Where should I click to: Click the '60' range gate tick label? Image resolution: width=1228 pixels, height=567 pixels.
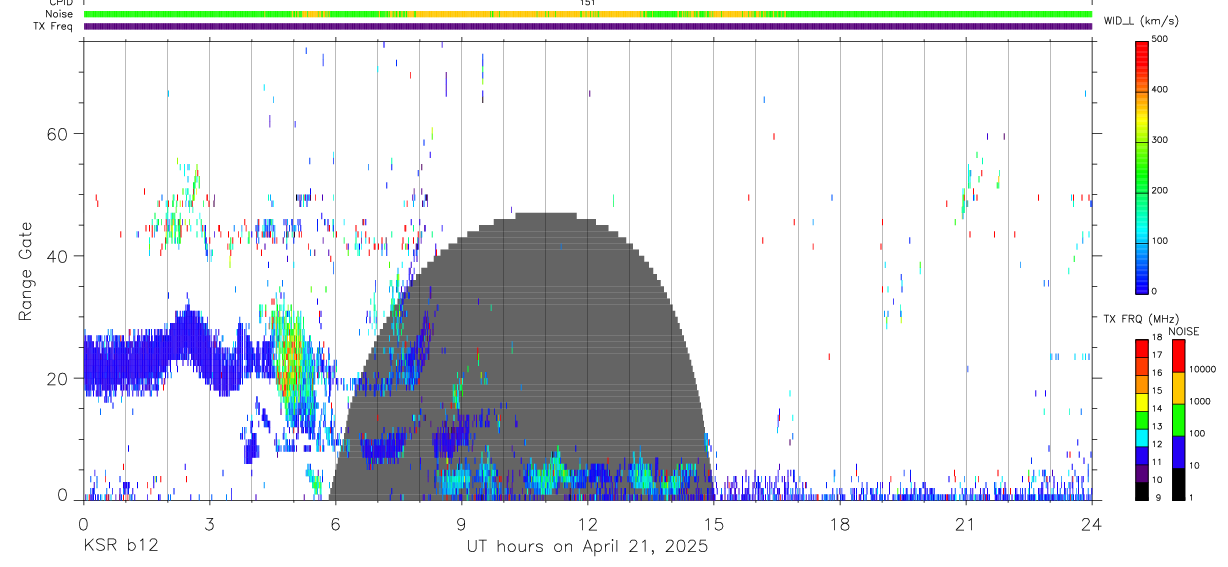pyautogui.click(x=59, y=133)
